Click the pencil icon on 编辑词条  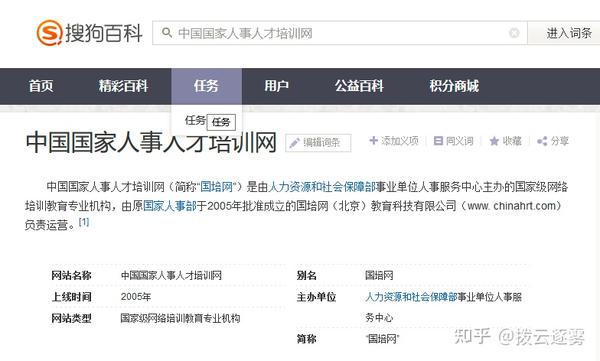(x=294, y=143)
